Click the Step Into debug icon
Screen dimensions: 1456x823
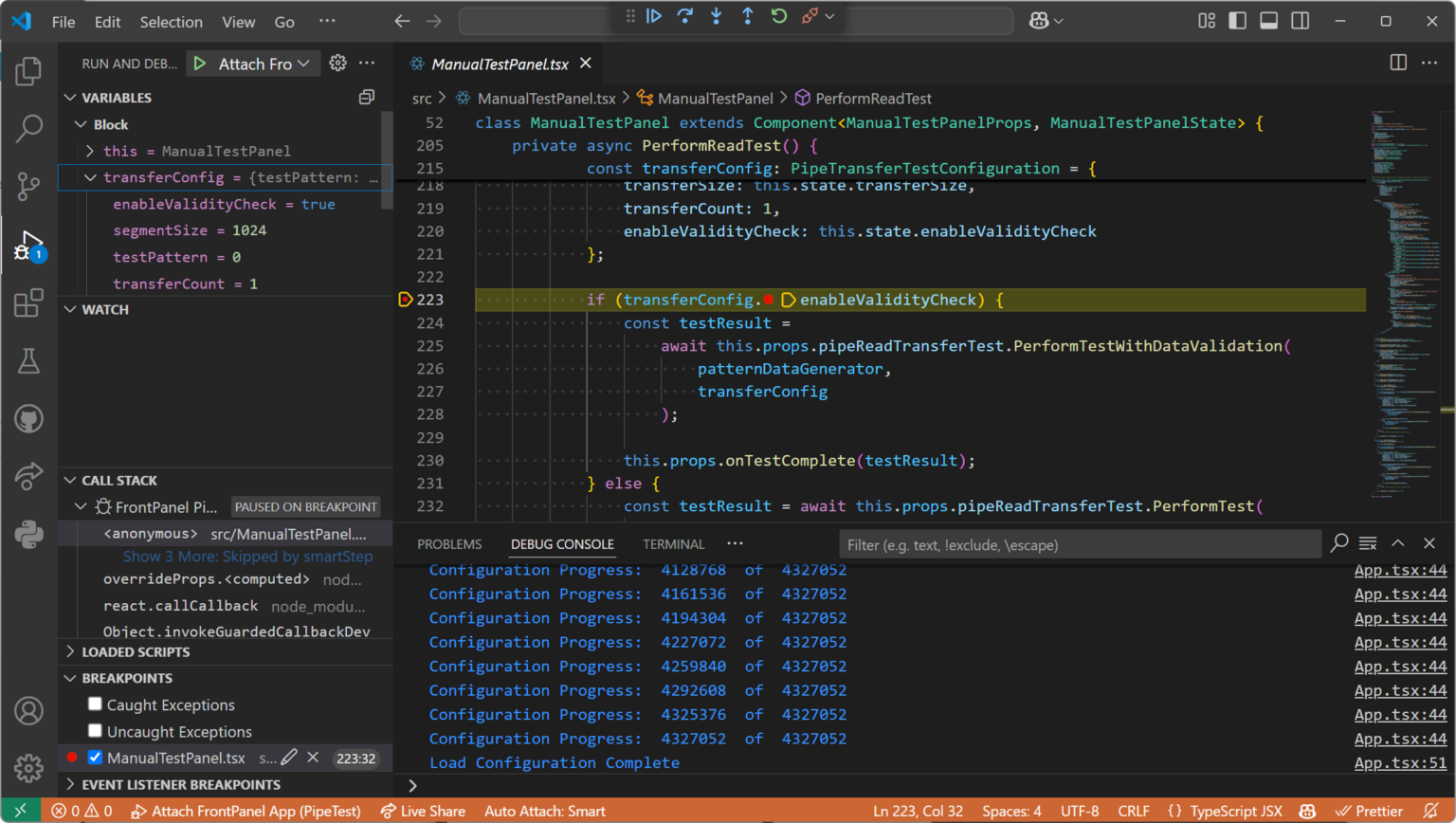(x=717, y=17)
